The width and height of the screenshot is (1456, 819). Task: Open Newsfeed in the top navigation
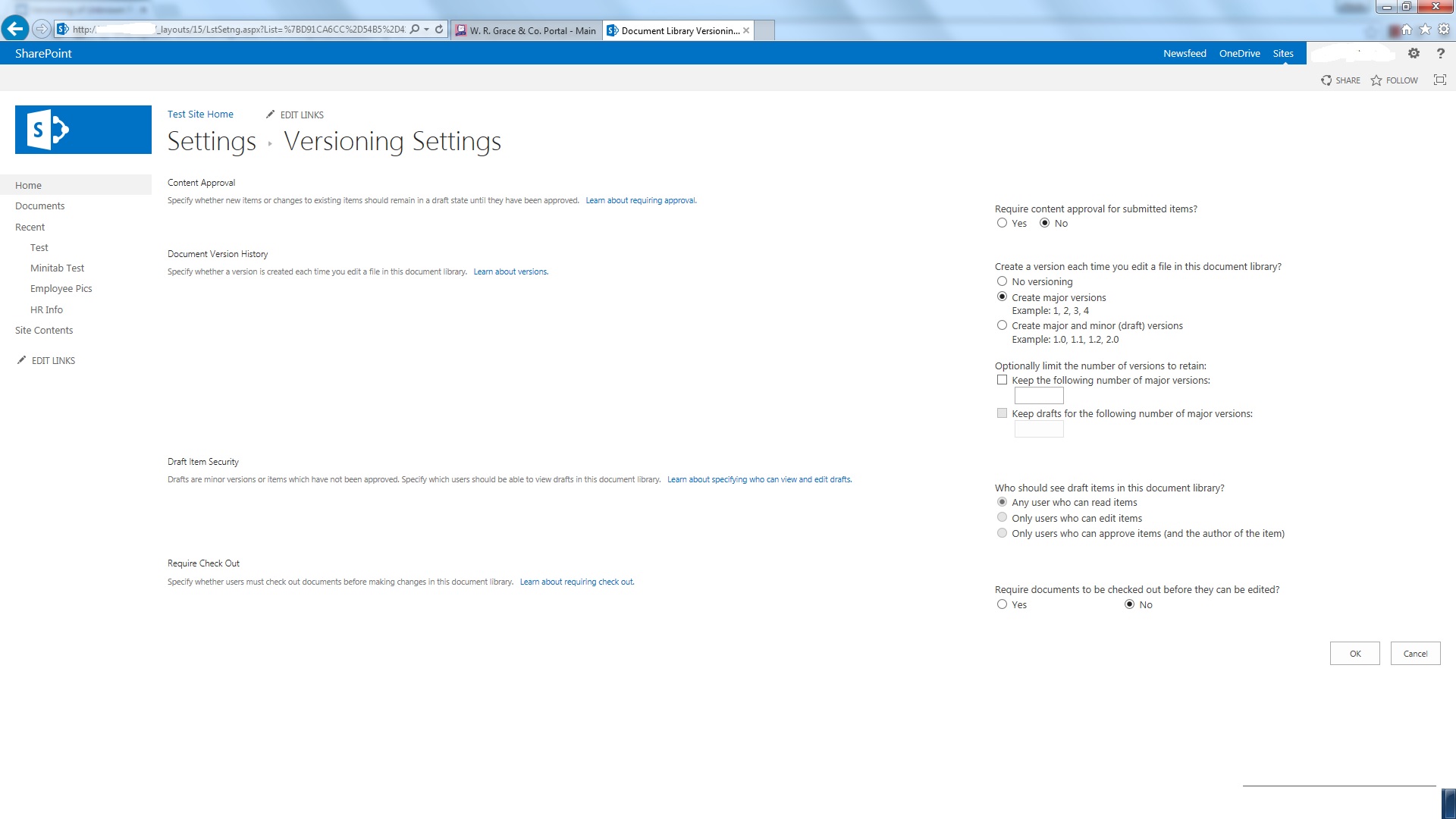point(1185,53)
